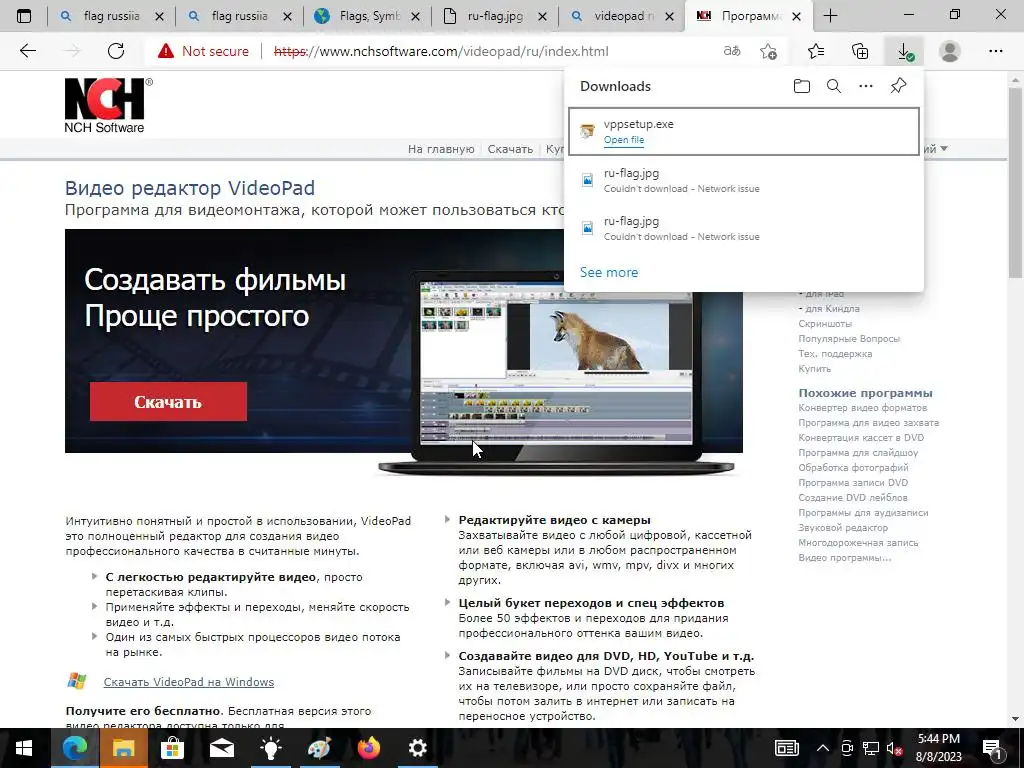
Task: Open the tab actions menu icon
Action: tap(24, 16)
